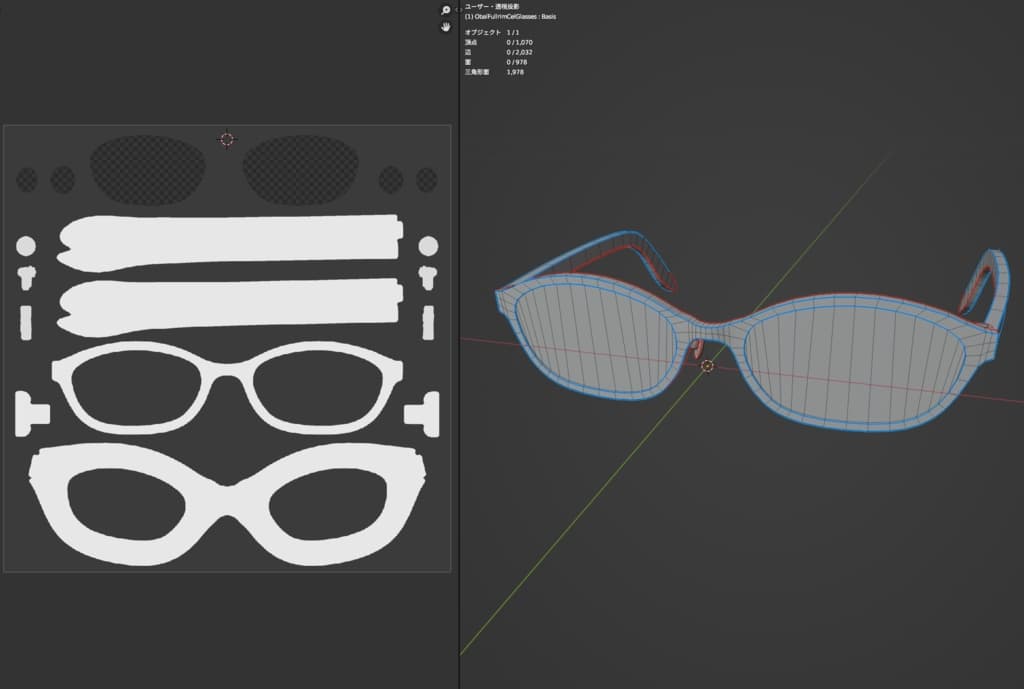
Task: Click the left lens of the 3D glasses
Action: 592,339
